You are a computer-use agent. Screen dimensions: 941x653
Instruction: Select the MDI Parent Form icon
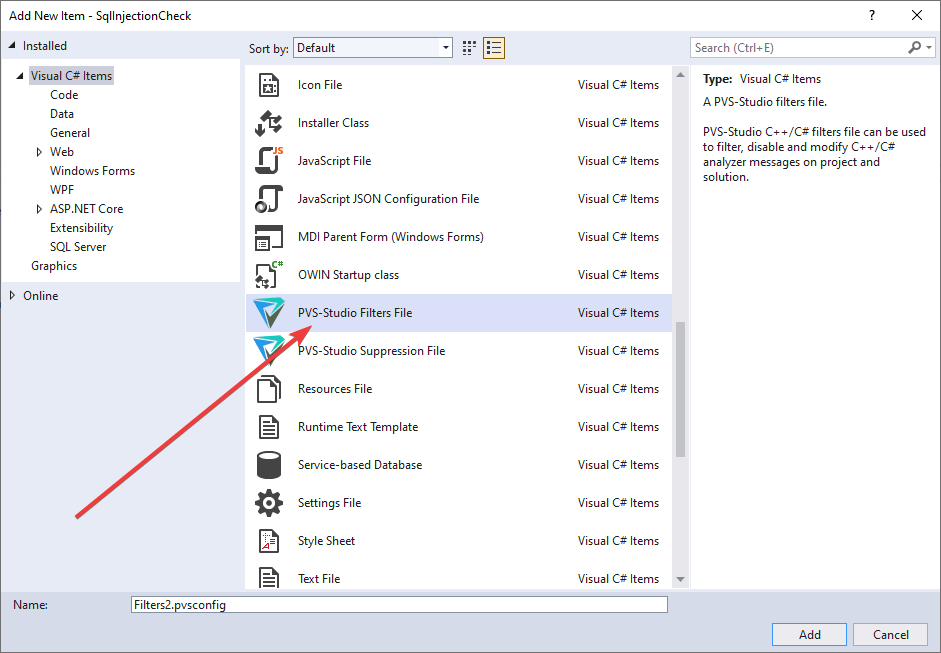pyautogui.click(x=269, y=236)
